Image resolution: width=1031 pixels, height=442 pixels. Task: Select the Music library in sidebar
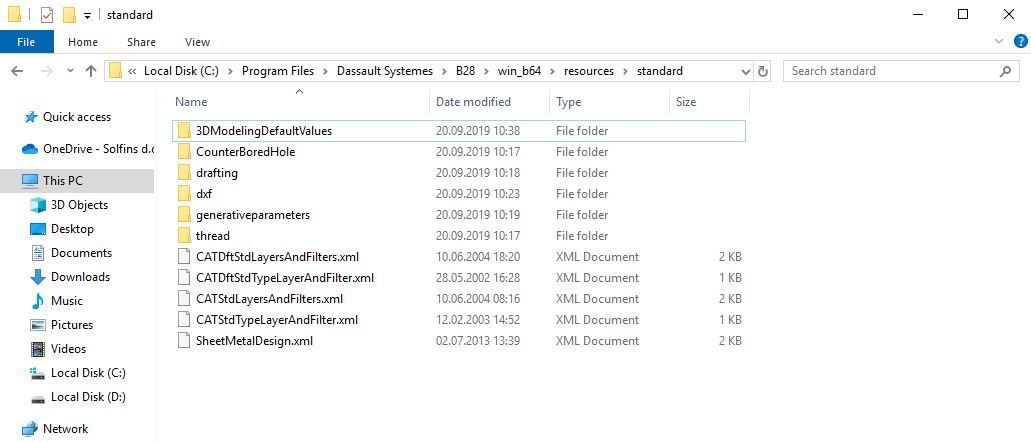67,301
